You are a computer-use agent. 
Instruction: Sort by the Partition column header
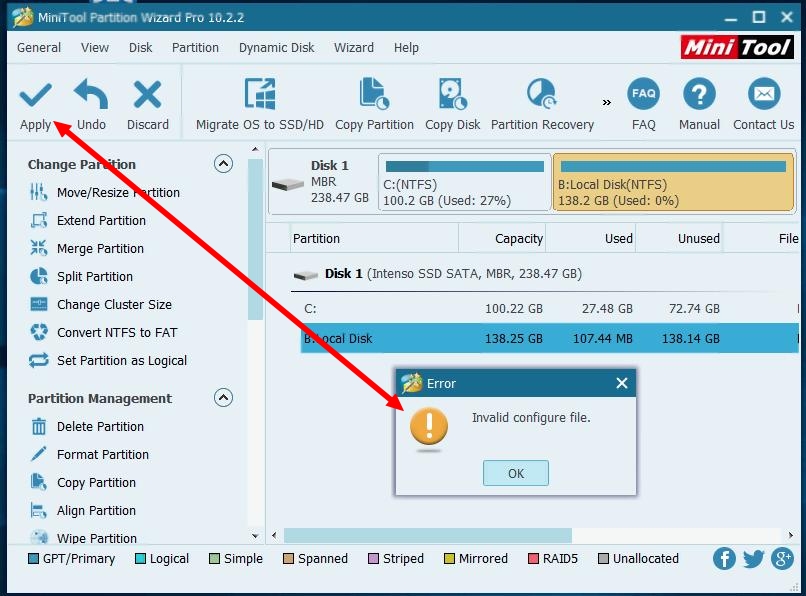374,239
